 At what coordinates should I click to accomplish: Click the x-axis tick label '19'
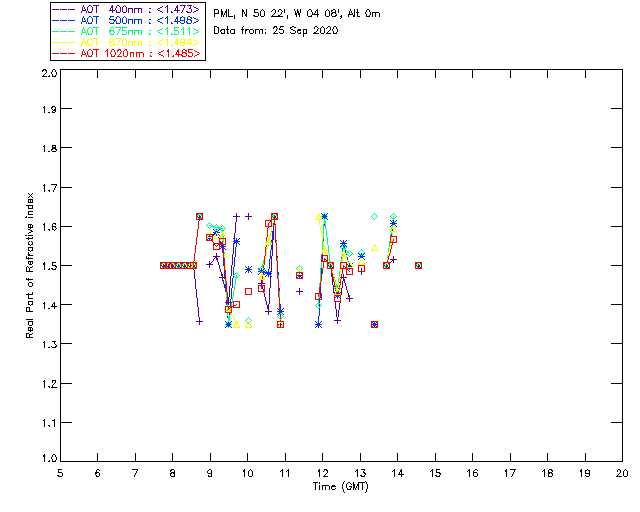coord(585,473)
